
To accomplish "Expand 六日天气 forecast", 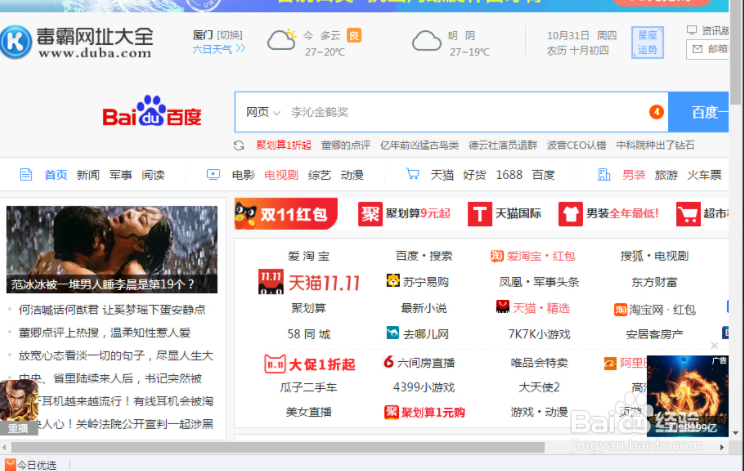I will pyautogui.click(x=219, y=49).
